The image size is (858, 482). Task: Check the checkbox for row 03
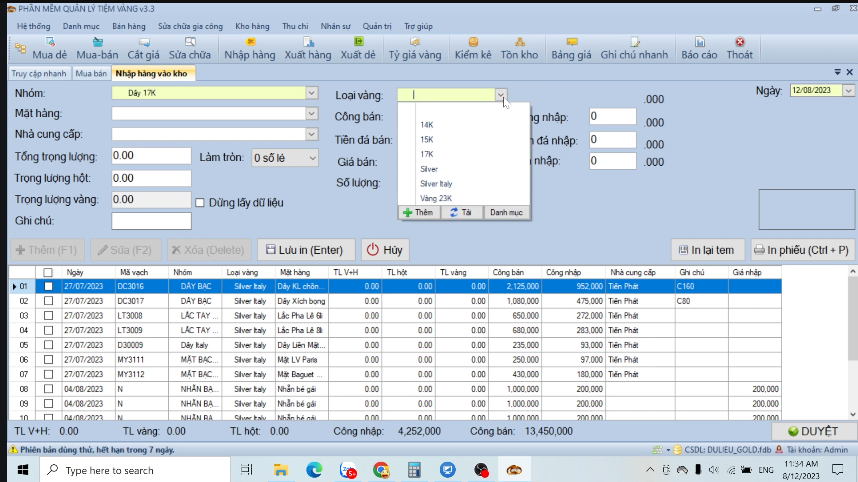tap(48, 316)
